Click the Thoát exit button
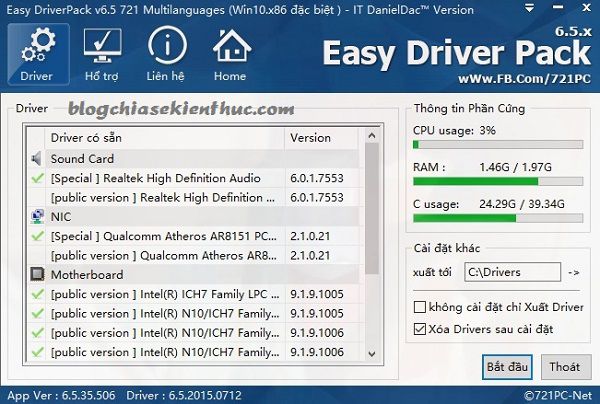 (566, 367)
